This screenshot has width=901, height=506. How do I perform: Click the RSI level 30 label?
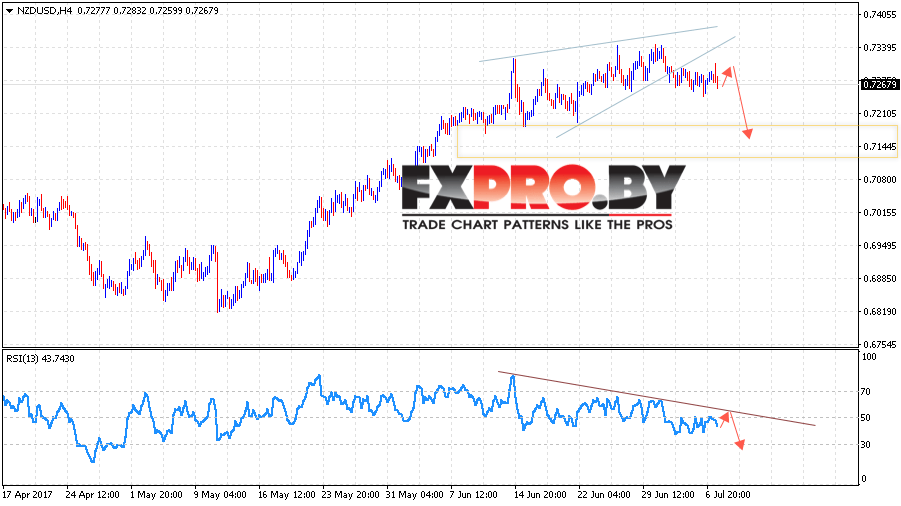pyautogui.click(x=866, y=445)
